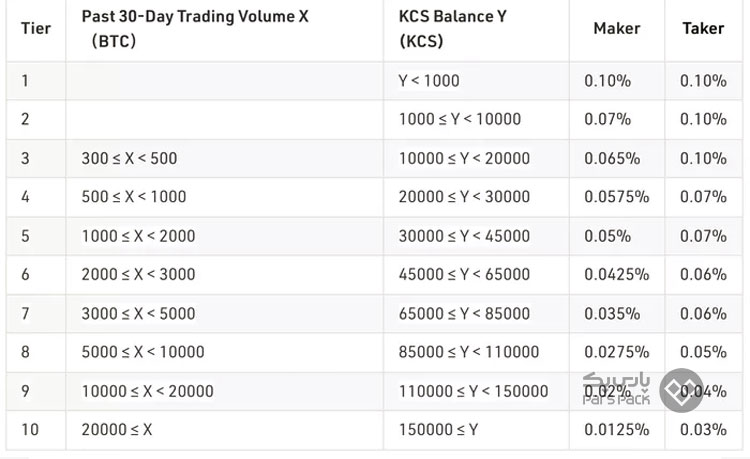The image size is (750, 459).
Task: Select the Tier 1 row number
Action: click(x=25, y=80)
